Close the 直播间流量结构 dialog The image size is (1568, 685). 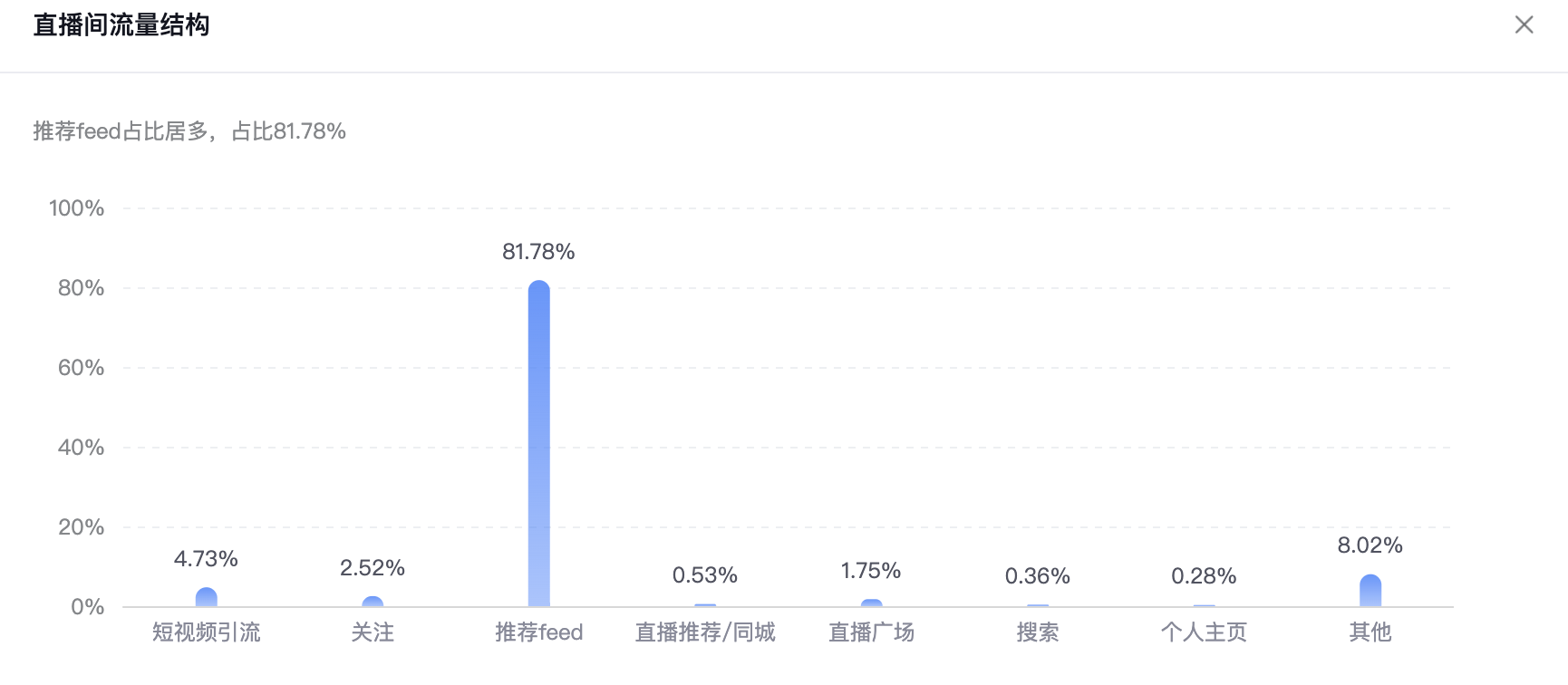coord(1524,25)
